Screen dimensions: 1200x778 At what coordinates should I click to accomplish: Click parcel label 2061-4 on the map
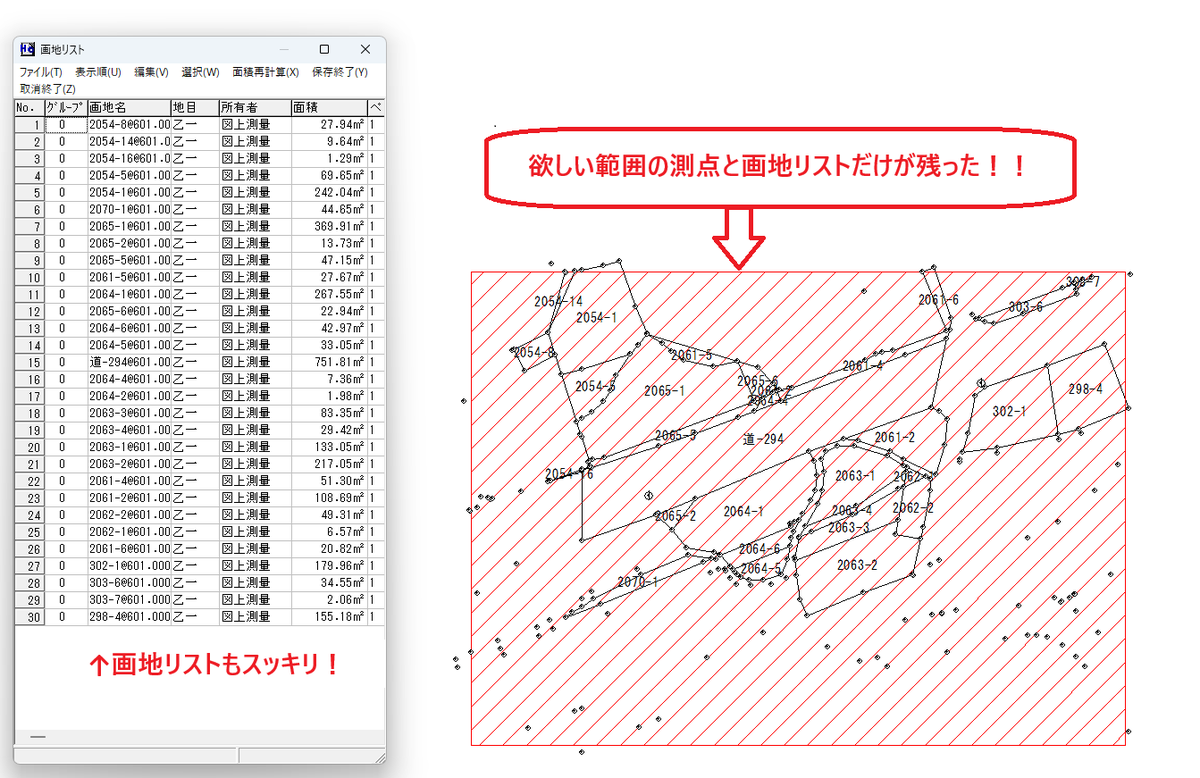862,366
